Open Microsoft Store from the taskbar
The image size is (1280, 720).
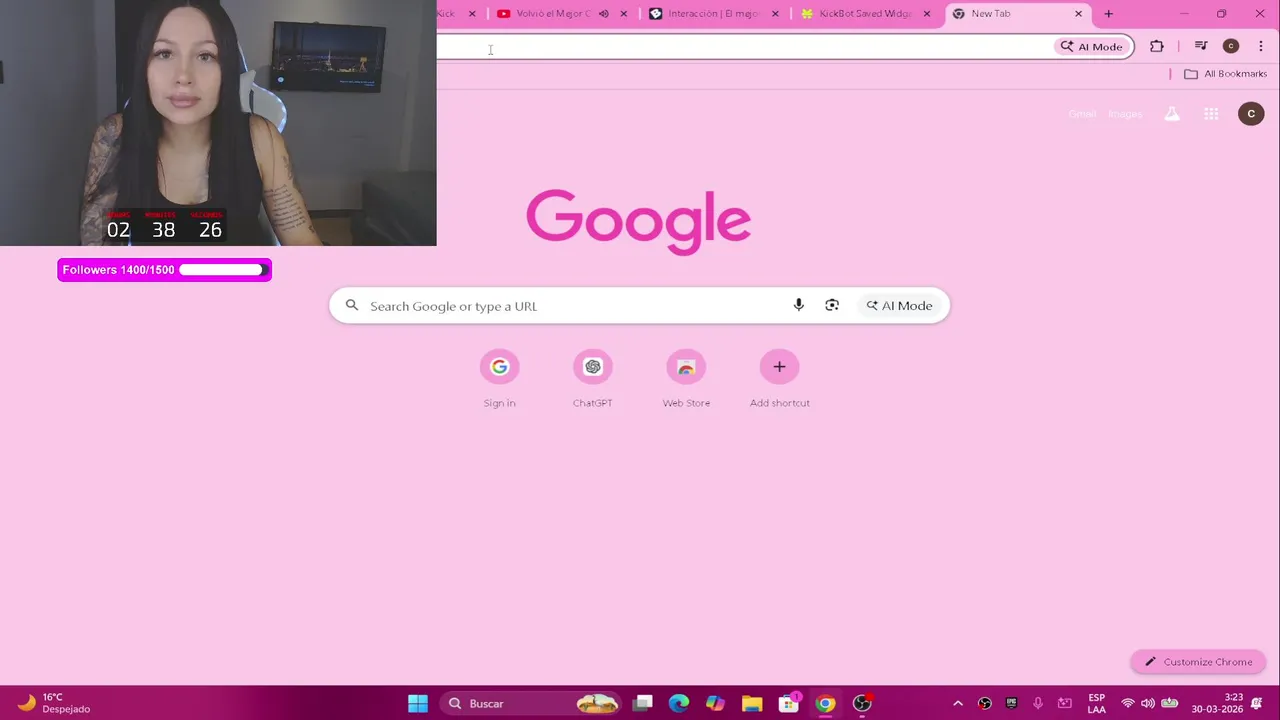pyautogui.click(x=789, y=704)
